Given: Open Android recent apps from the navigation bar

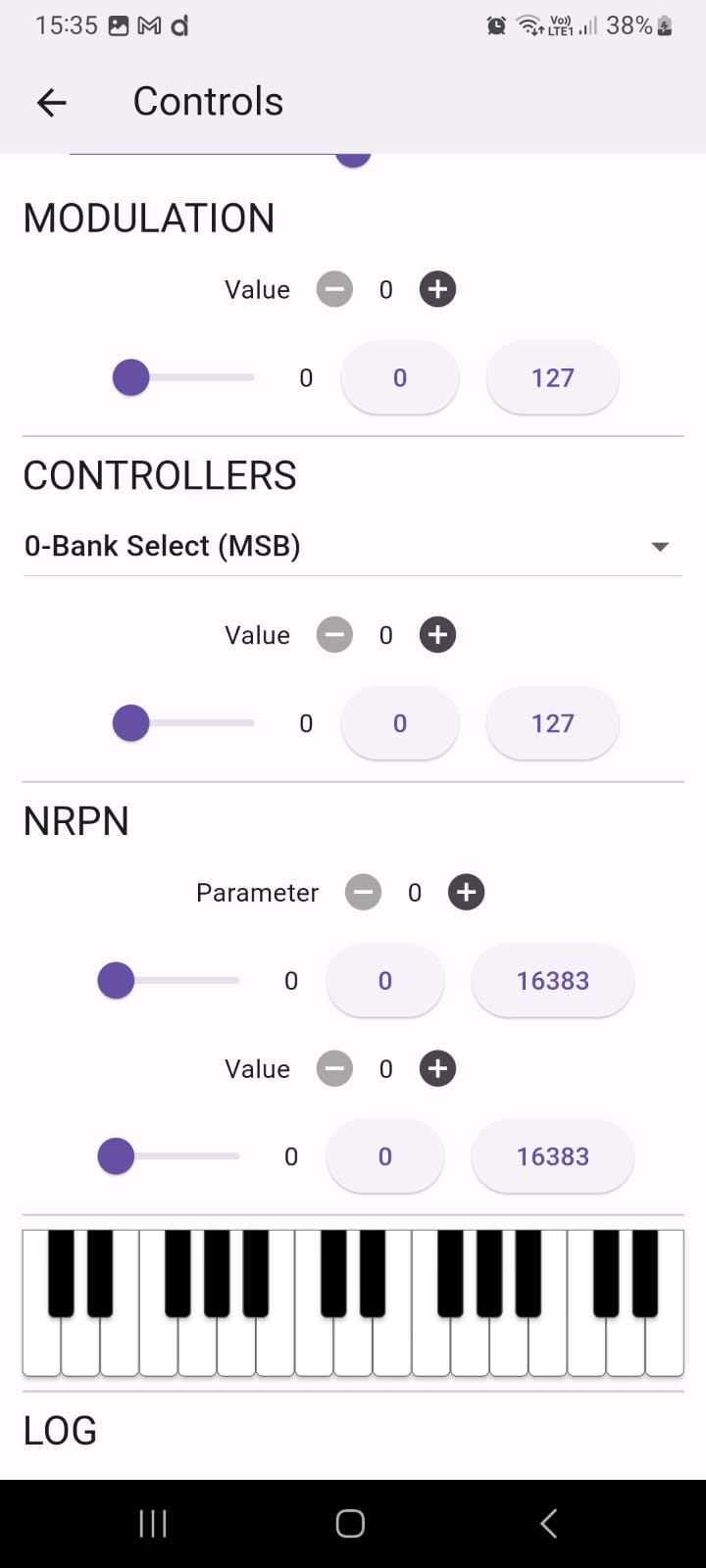Looking at the screenshot, I should point(153,1523).
